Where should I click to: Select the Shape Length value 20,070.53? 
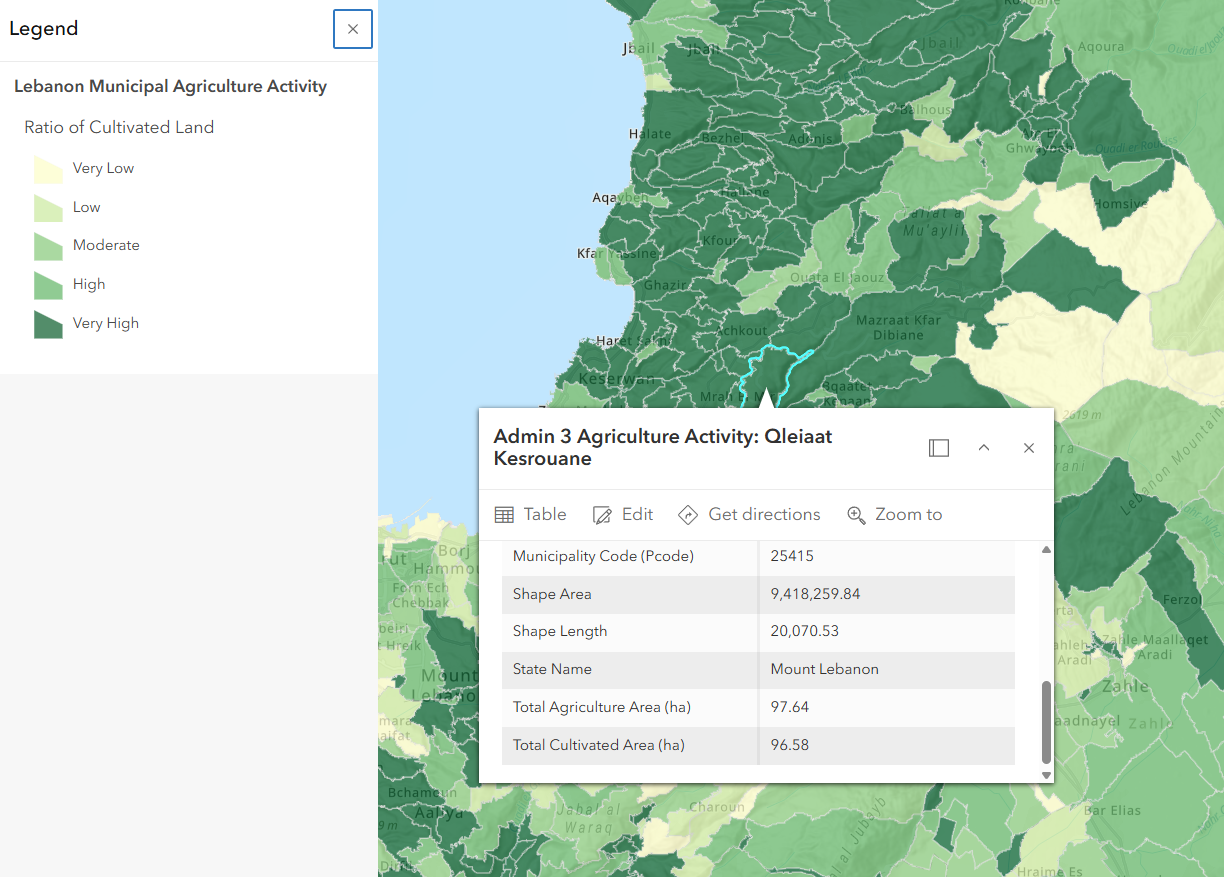[804, 631]
